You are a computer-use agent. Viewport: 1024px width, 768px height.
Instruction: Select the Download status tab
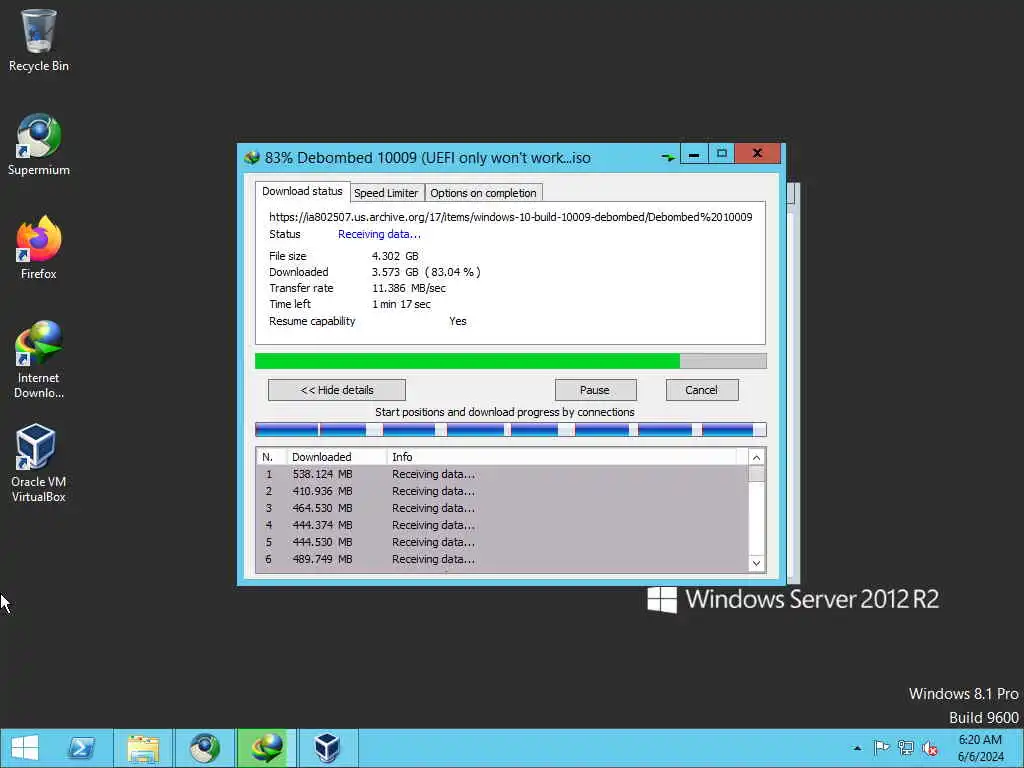pos(302,191)
